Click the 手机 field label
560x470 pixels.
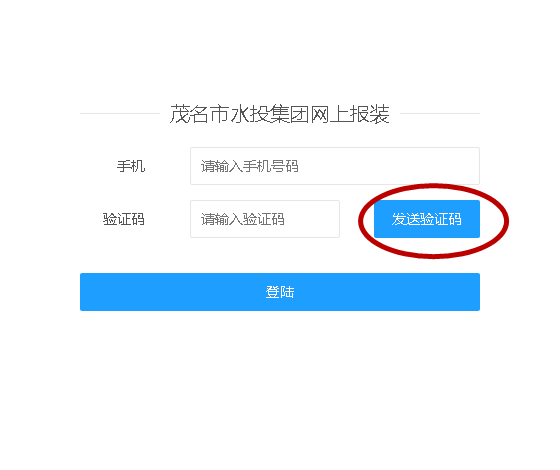coord(131,166)
